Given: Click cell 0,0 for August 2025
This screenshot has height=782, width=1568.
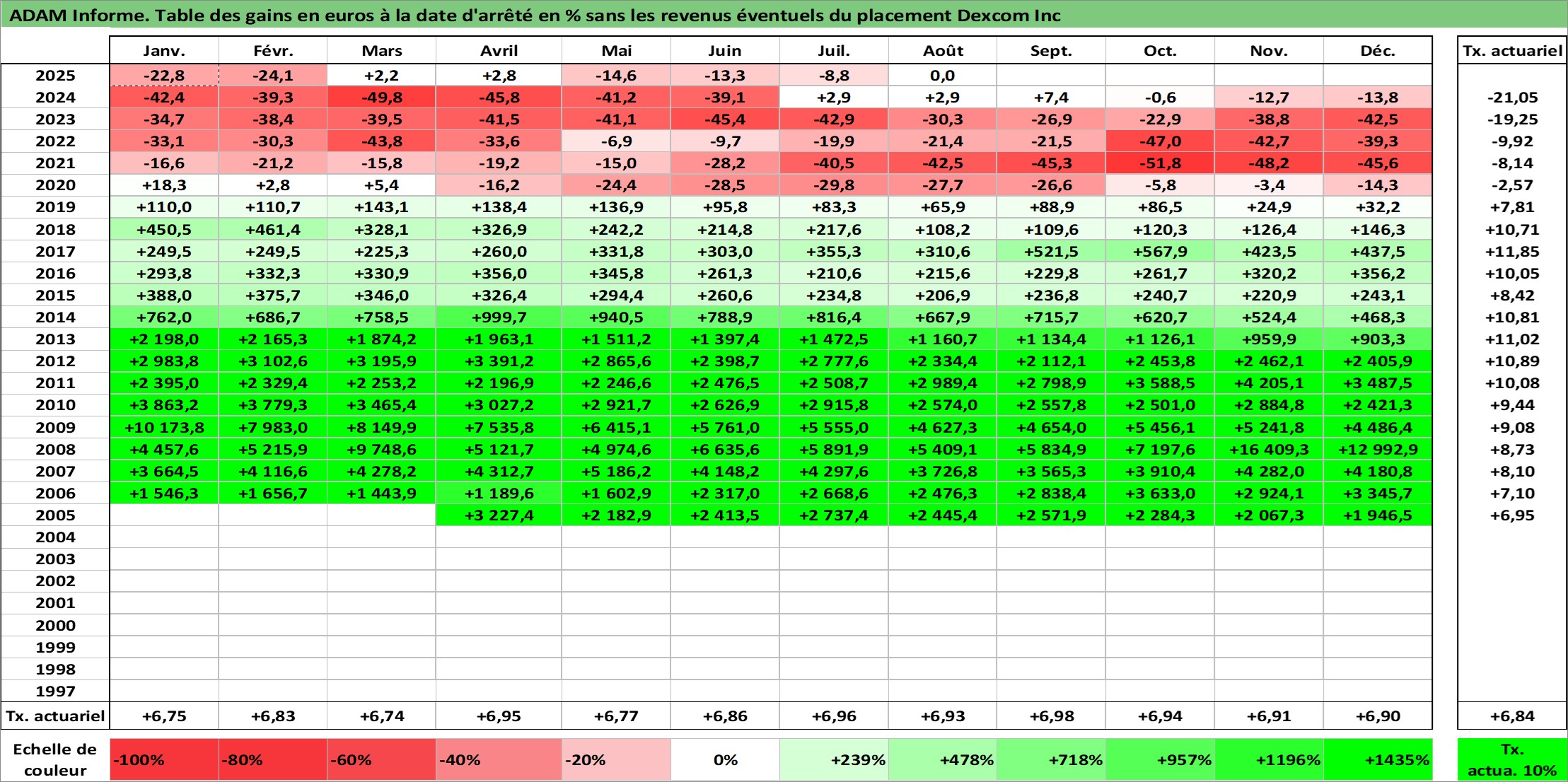Looking at the screenshot, I should [x=943, y=76].
